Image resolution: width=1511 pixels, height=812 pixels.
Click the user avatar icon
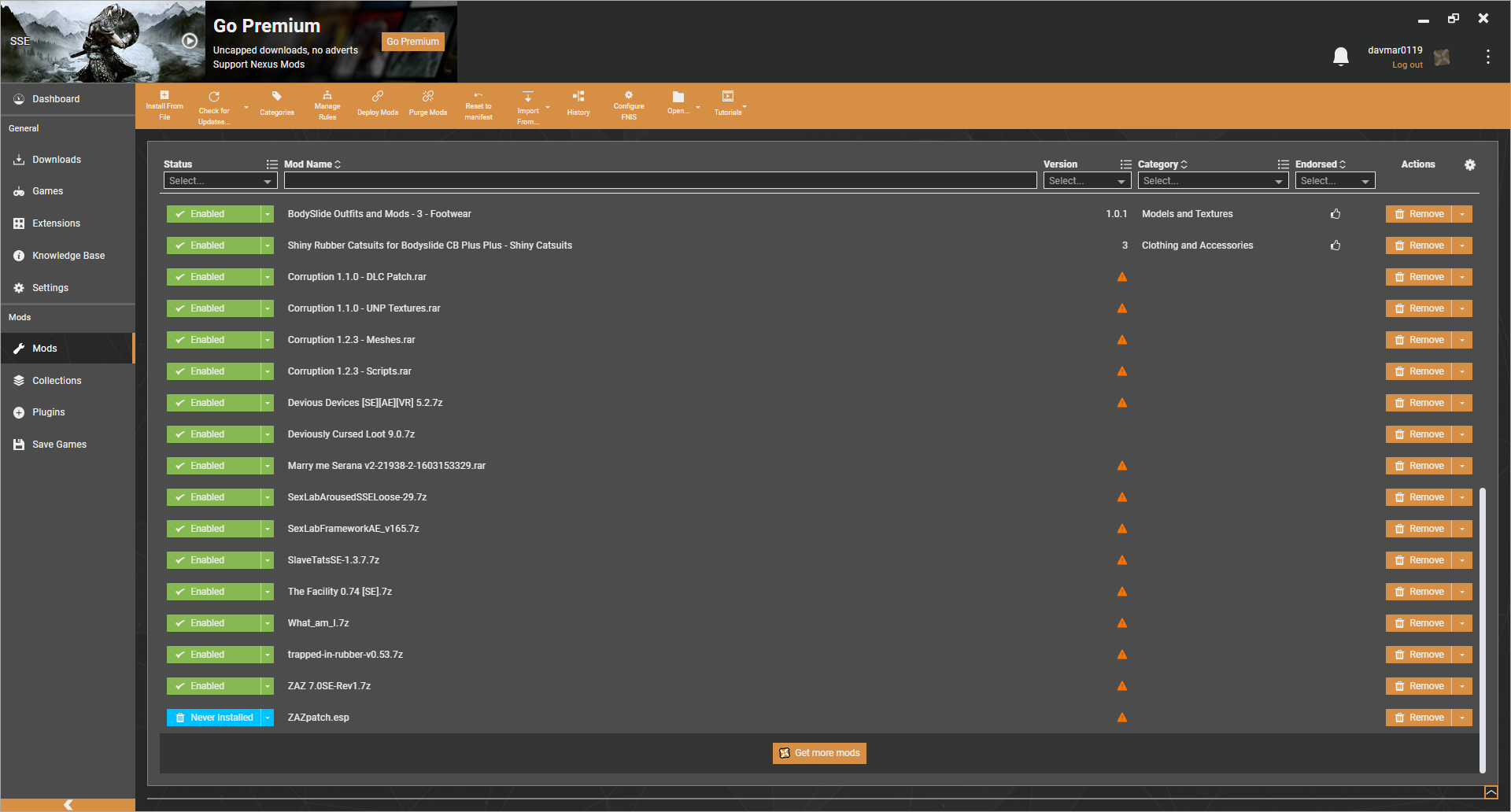(1442, 57)
